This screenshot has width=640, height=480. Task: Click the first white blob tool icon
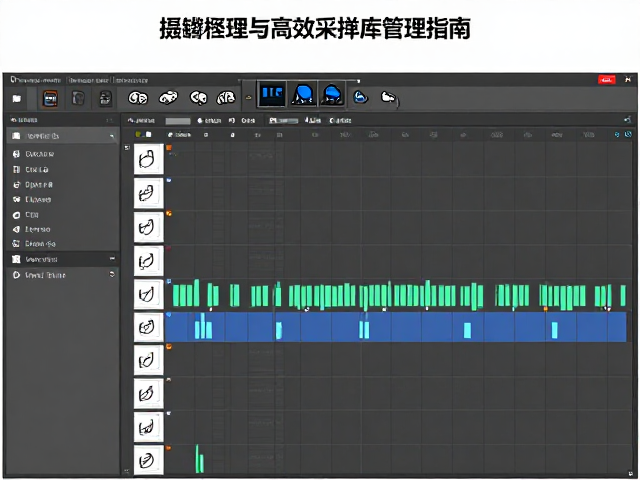[138, 98]
